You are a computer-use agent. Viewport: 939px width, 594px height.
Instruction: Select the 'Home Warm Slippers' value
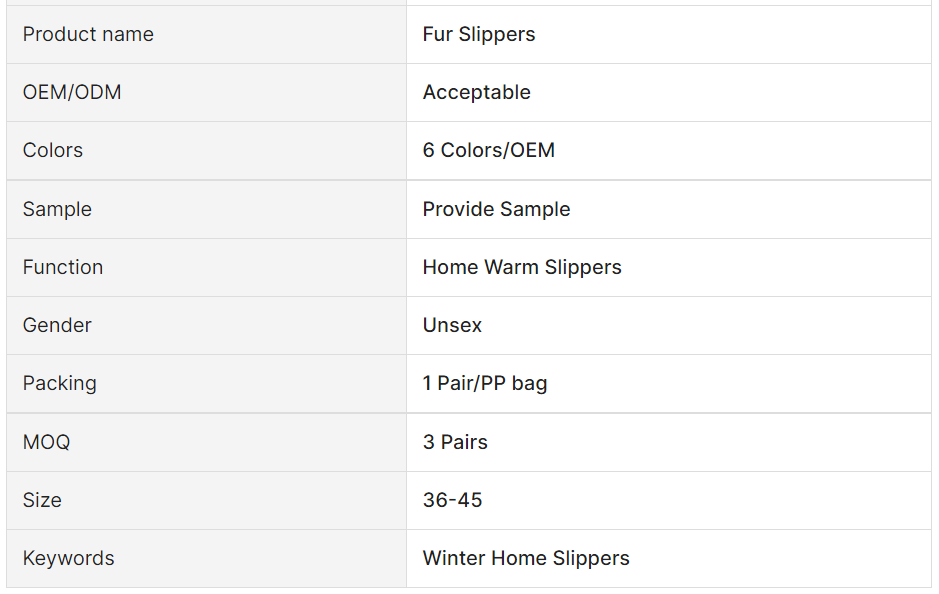522,267
